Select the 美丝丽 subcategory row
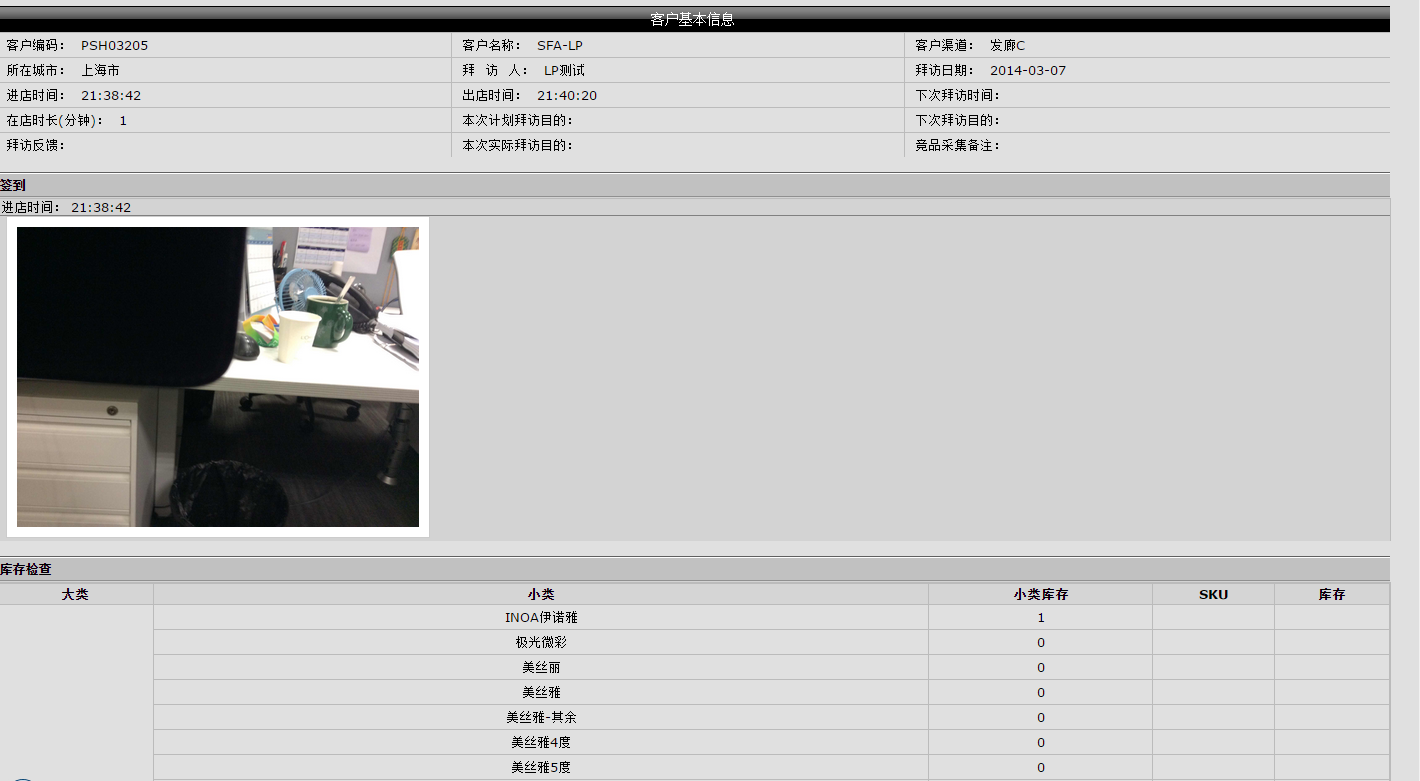Image resolution: width=1420 pixels, height=781 pixels. tap(541, 668)
